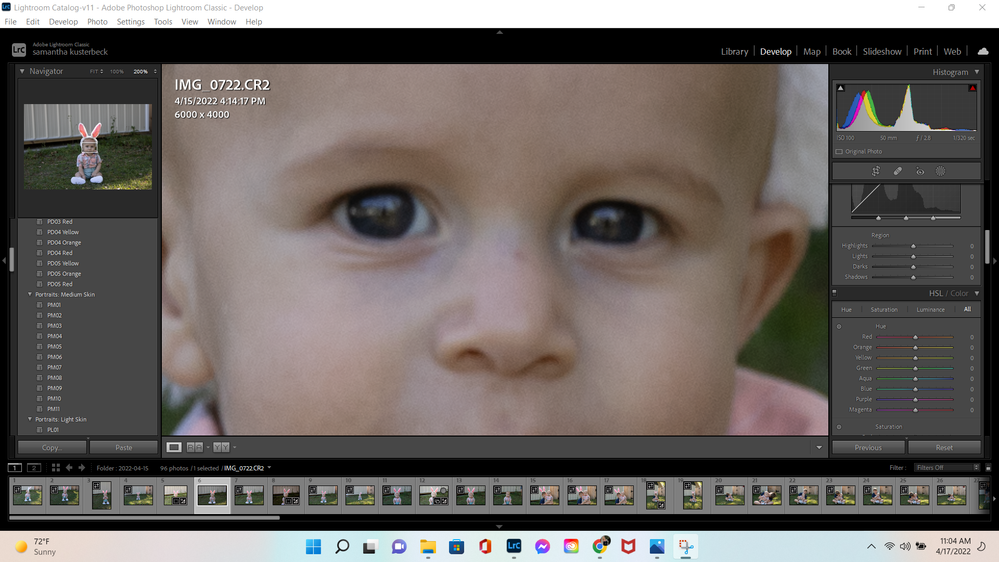Open Navigator zoom level dropdown arrows

coord(155,71)
